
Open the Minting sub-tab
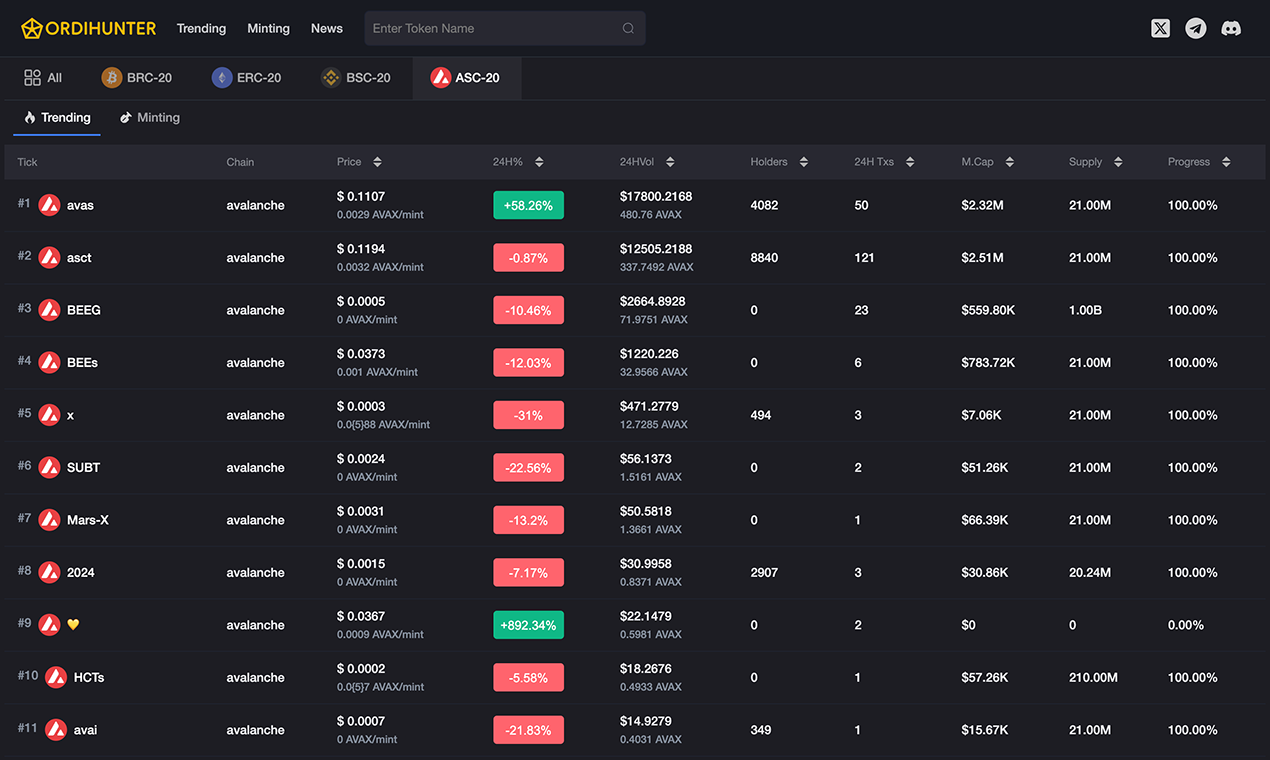click(x=150, y=118)
